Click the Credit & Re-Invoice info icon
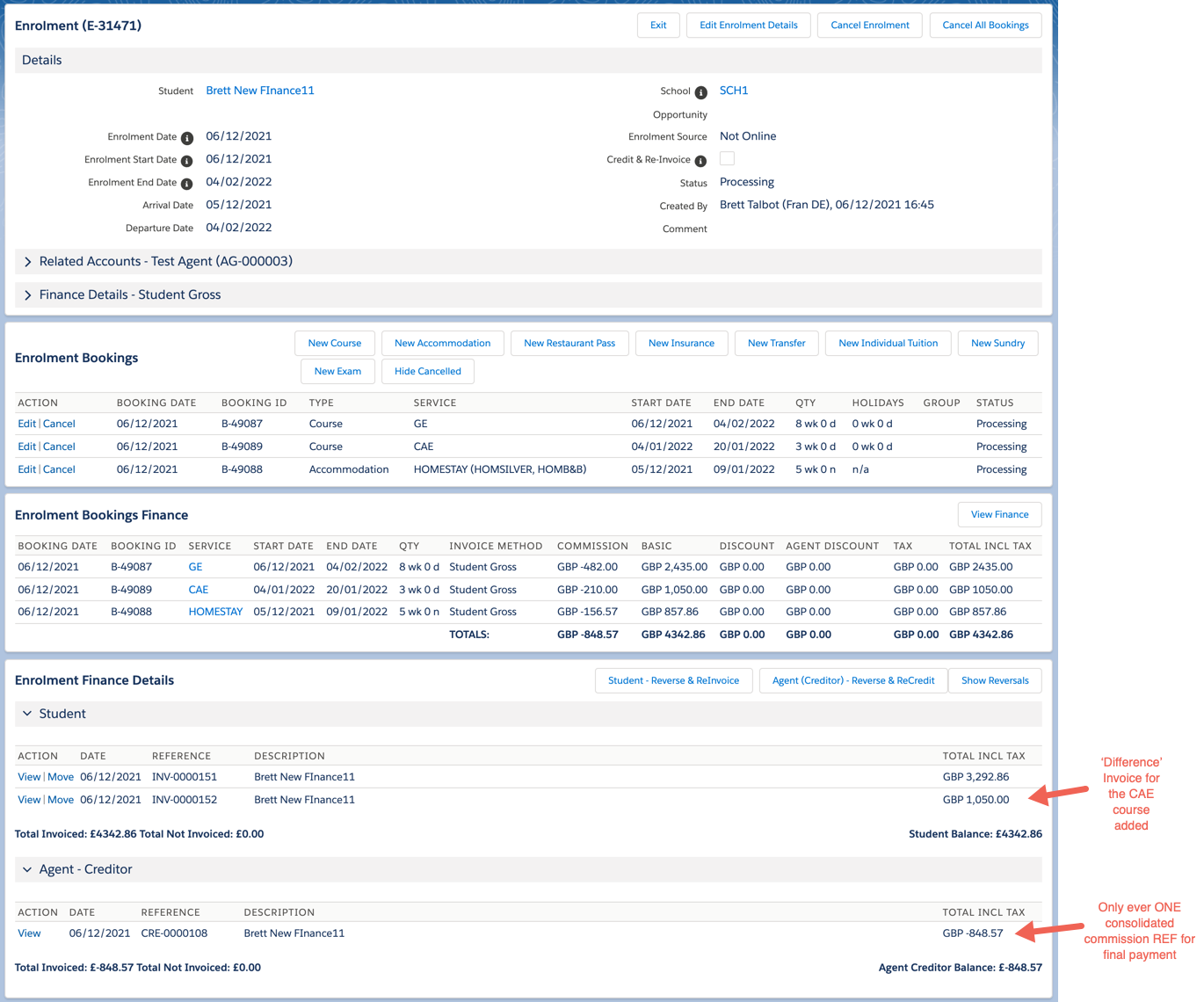Image resolution: width=1204 pixels, height=1002 pixels. (x=700, y=161)
